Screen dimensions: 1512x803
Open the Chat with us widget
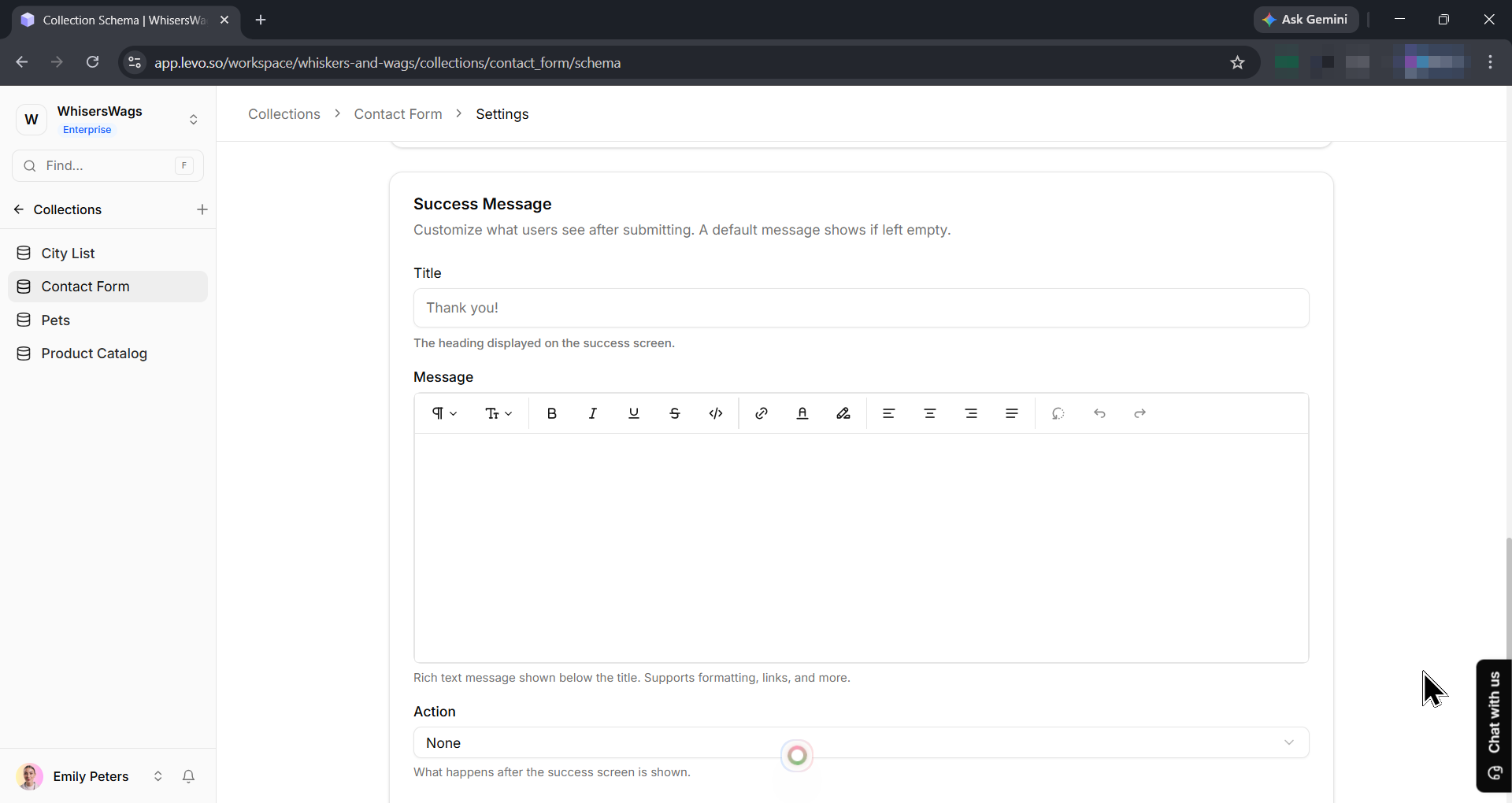pyautogui.click(x=1493, y=725)
